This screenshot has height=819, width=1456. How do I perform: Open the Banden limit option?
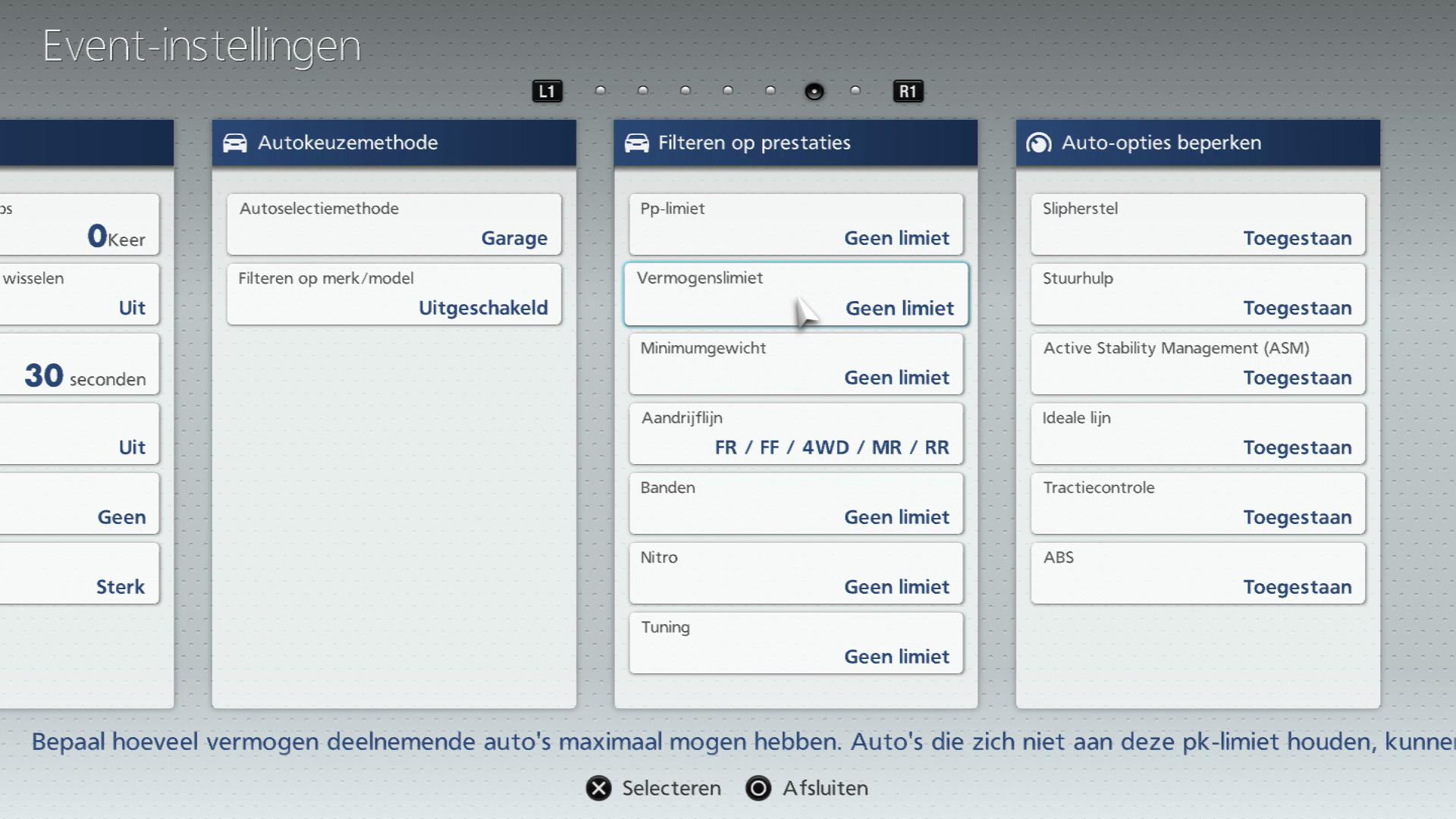pyautogui.click(x=795, y=503)
